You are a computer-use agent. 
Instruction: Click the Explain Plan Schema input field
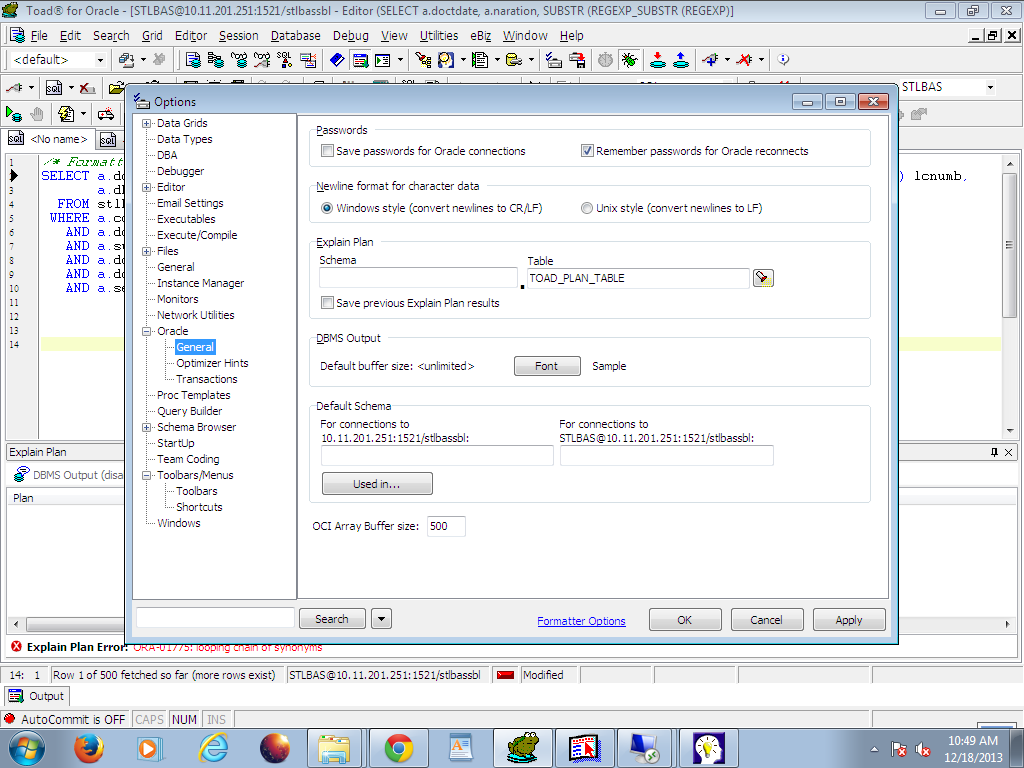coord(418,278)
